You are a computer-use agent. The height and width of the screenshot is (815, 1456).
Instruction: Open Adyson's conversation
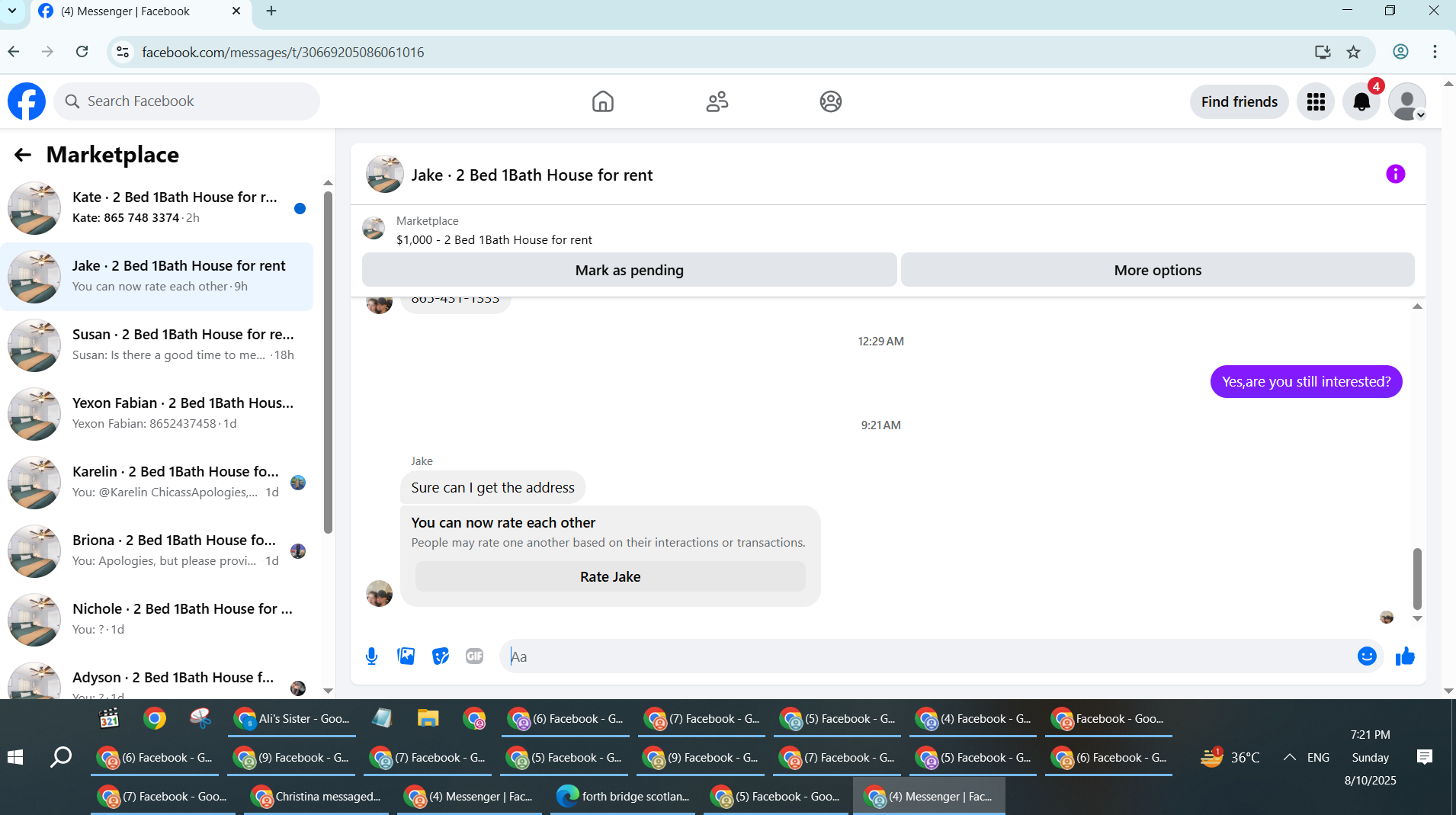(x=156, y=679)
